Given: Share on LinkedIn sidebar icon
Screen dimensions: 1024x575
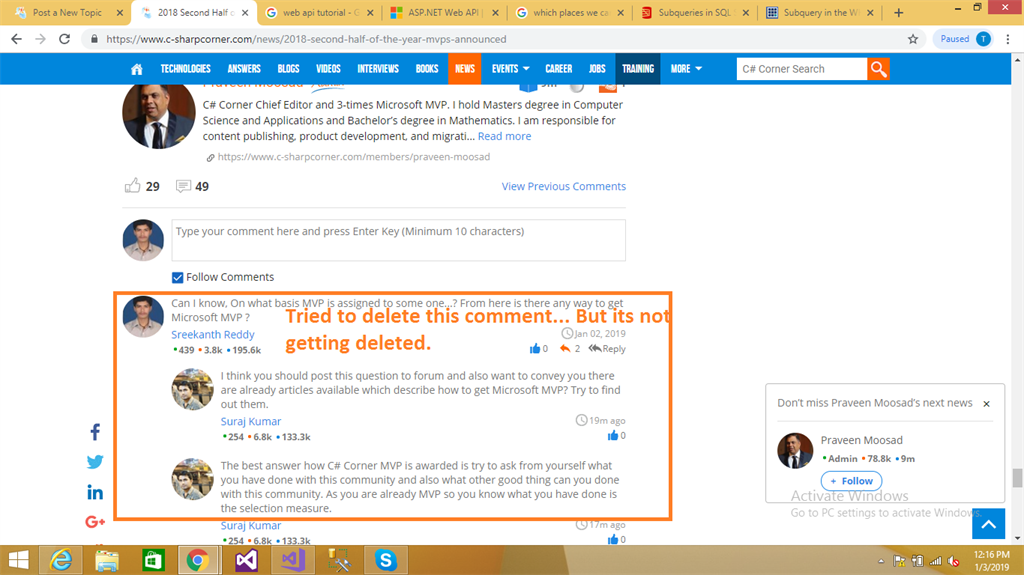Looking at the screenshot, I should [95, 492].
